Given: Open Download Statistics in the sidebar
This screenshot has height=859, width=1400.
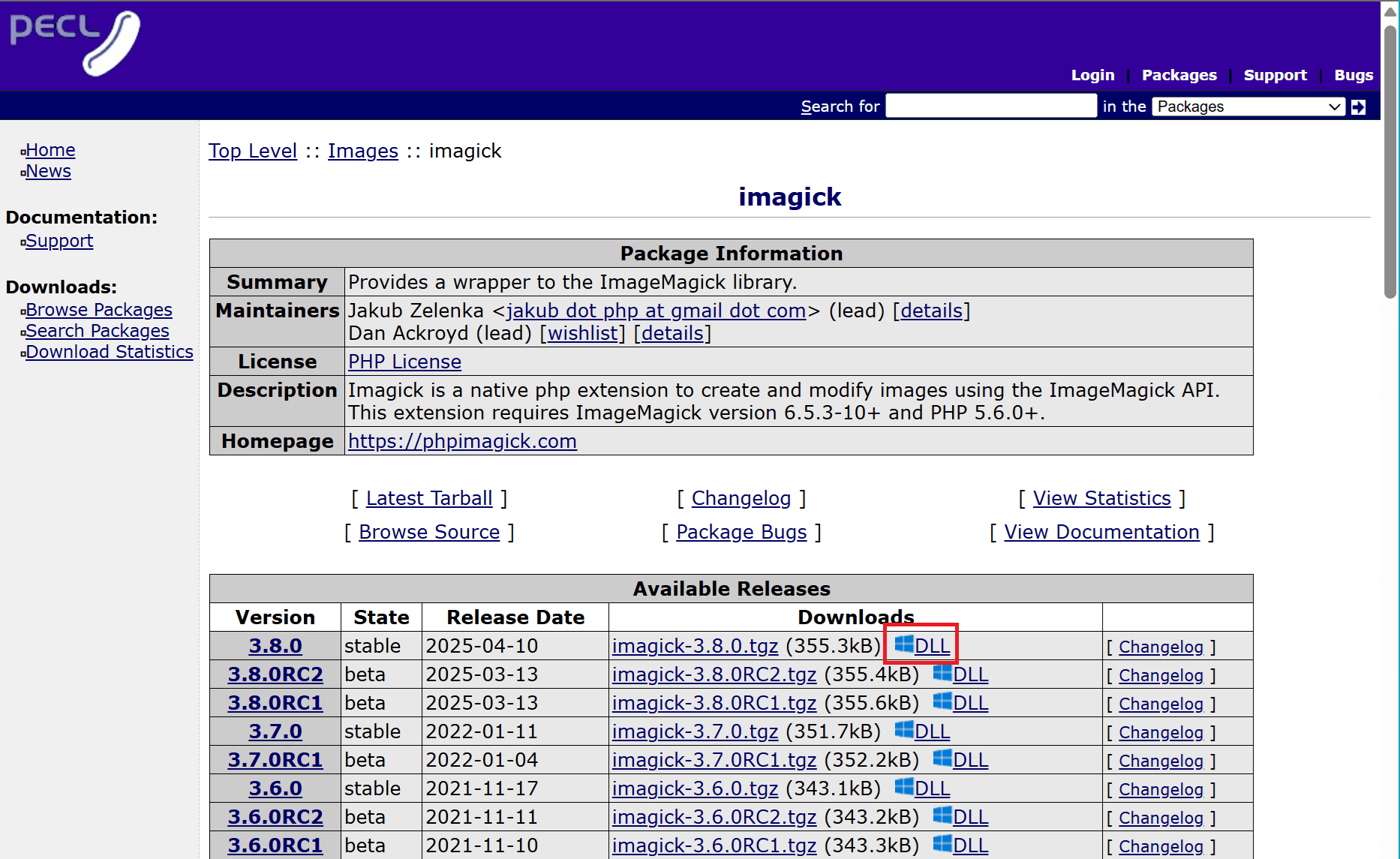Looking at the screenshot, I should 110,352.
